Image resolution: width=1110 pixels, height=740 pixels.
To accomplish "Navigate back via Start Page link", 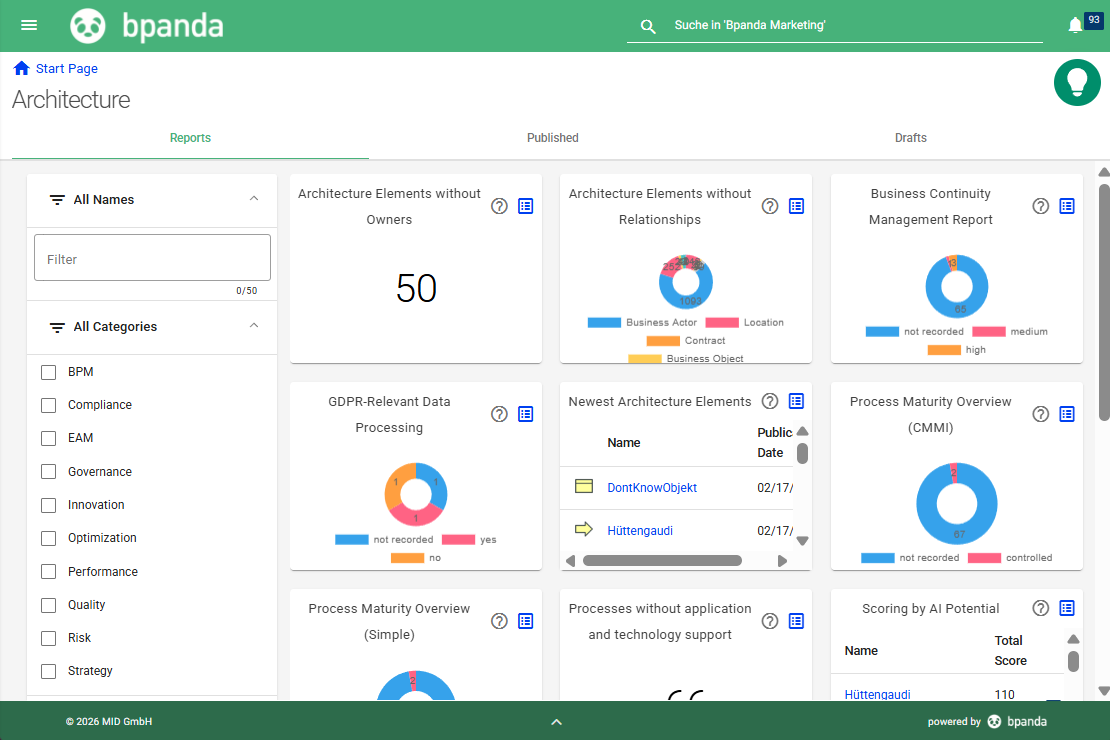I will (x=55, y=67).
